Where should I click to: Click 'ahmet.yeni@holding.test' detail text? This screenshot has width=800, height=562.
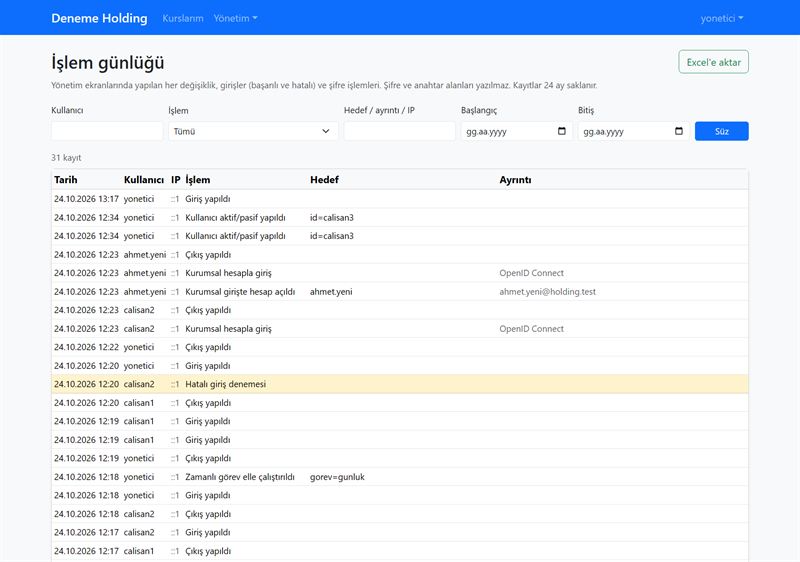click(547, 292)
